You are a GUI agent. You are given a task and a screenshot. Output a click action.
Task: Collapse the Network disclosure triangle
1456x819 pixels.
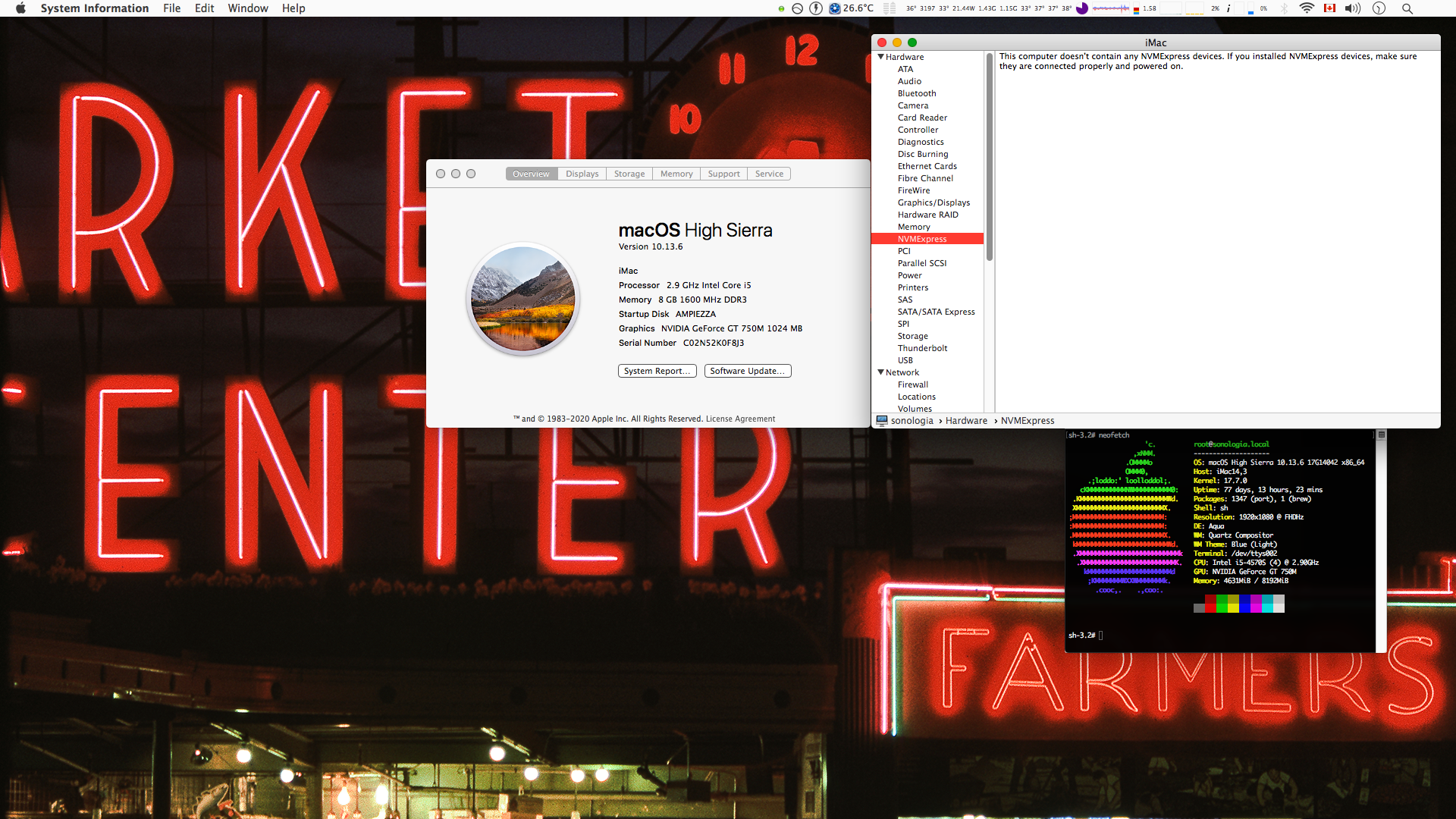(x=880, y=372)
